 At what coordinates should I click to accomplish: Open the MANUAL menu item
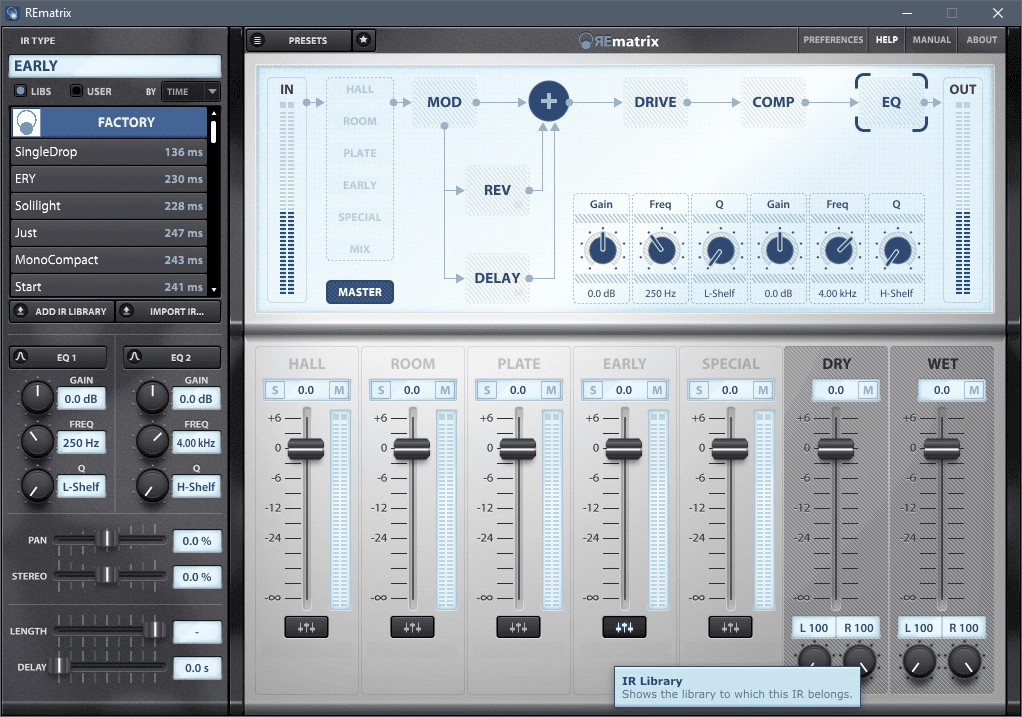(931, 40)
